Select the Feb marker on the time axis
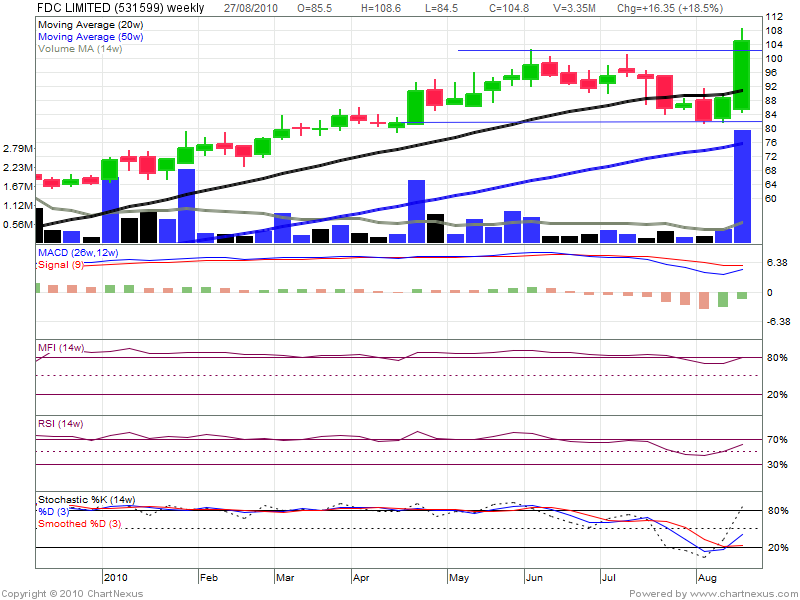This screenshot has width=800, height=600. [209, 577]
